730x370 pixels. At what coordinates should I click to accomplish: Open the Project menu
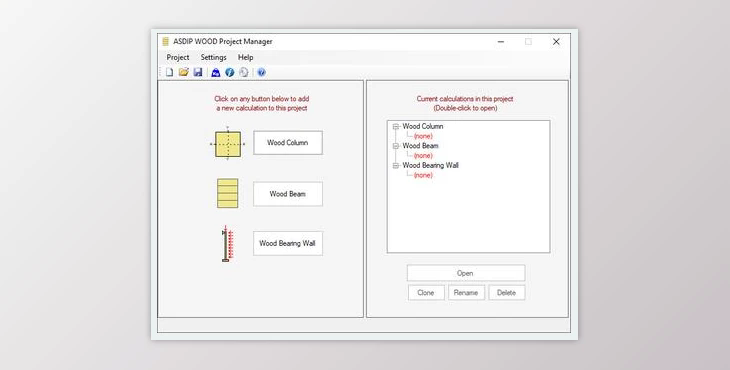[x=178, y=57]
